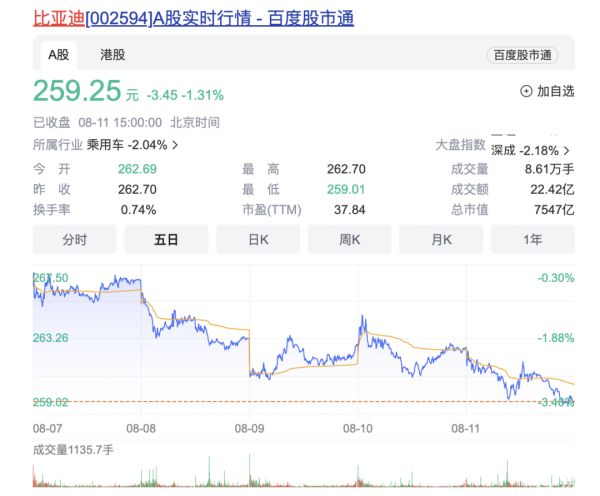Expand the 乘用车 industry chevron
This screenshot has height=496, width=600.
click(x=176, y=145)
